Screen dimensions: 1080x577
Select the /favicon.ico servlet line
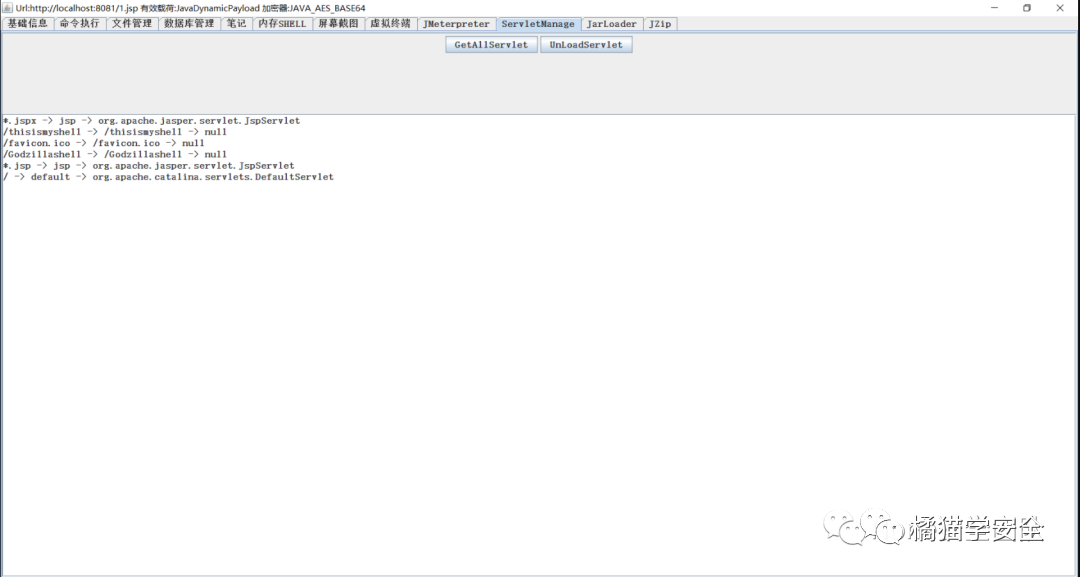point(104,143)
